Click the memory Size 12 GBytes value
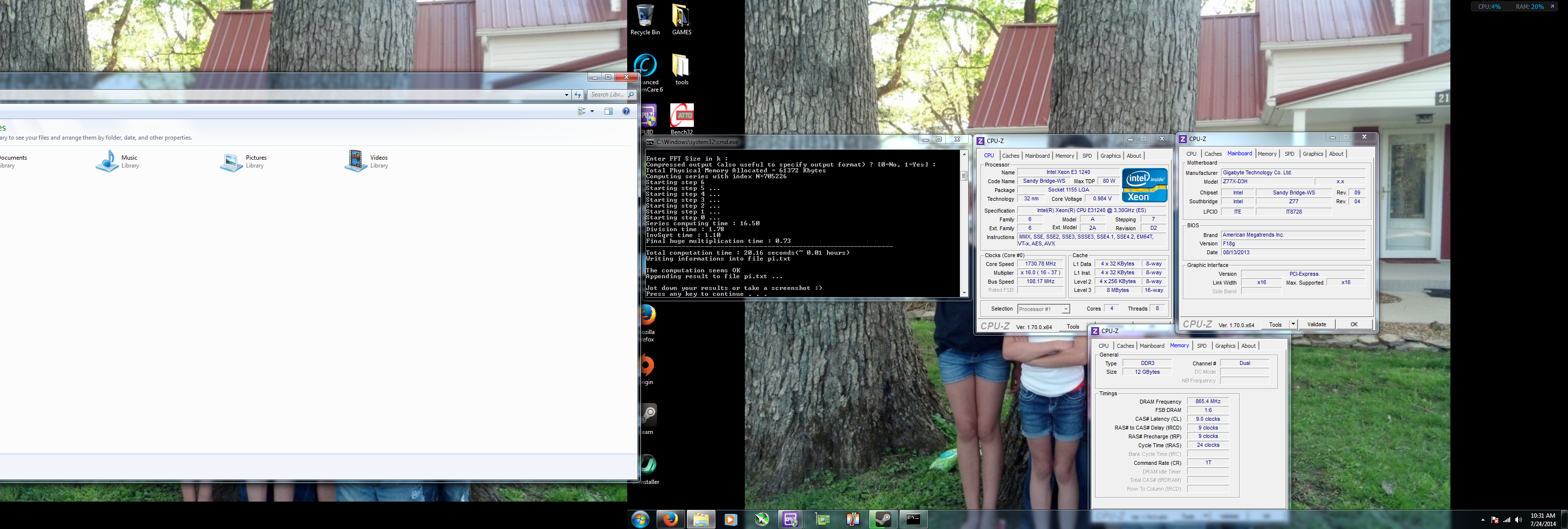 click(1147, 372)
